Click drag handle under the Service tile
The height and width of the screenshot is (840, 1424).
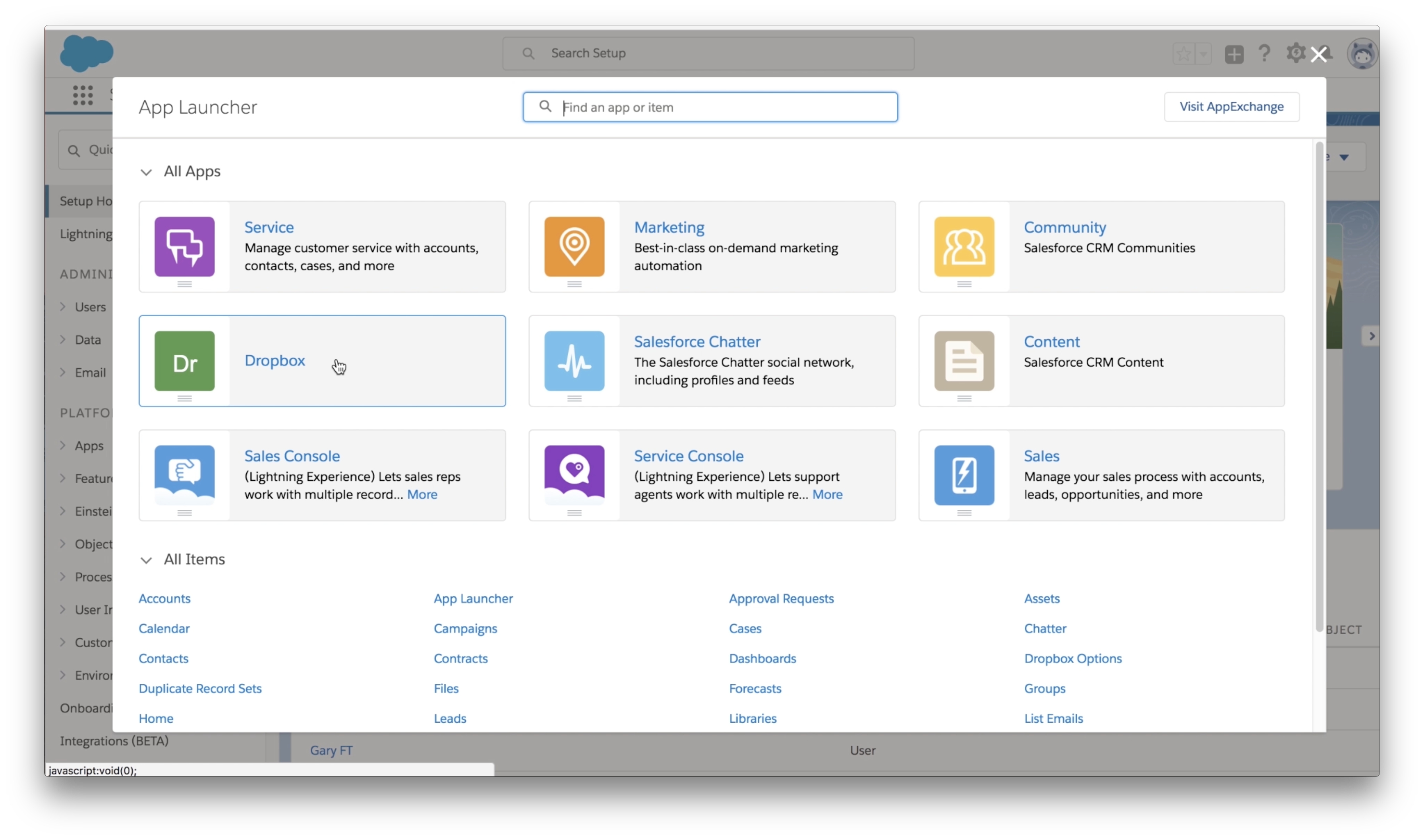pyautogui.click(x=184, y=284)
